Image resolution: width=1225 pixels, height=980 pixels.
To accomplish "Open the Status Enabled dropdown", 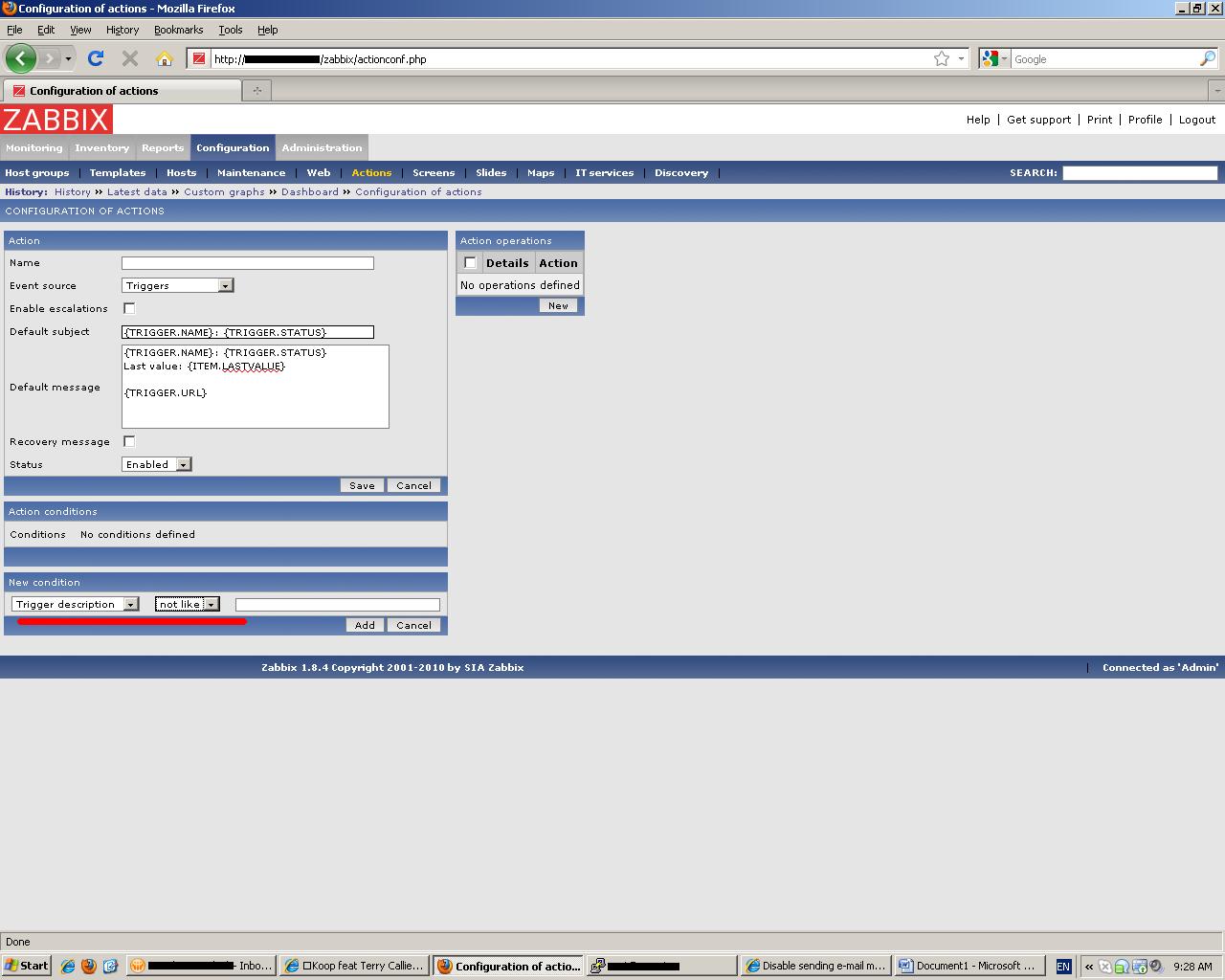I will [x=157, y=464].
